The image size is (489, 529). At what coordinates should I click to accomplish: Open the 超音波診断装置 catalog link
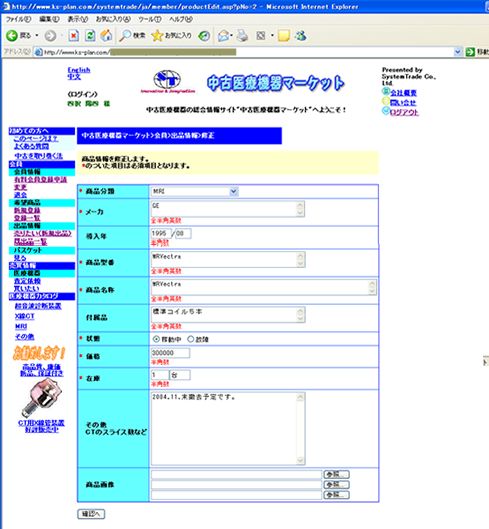click(38, 306)
